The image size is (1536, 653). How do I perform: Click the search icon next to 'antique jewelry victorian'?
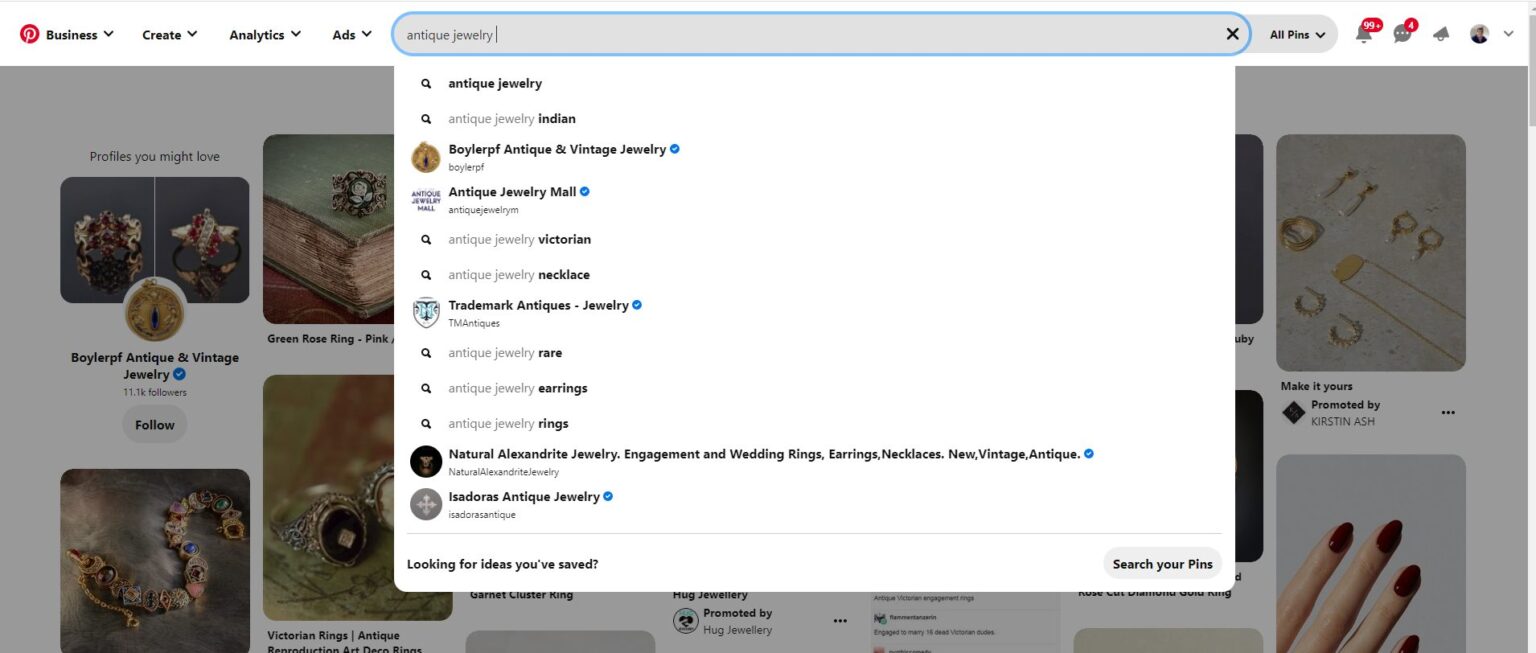pyautogui.click(x=426, y=239)
